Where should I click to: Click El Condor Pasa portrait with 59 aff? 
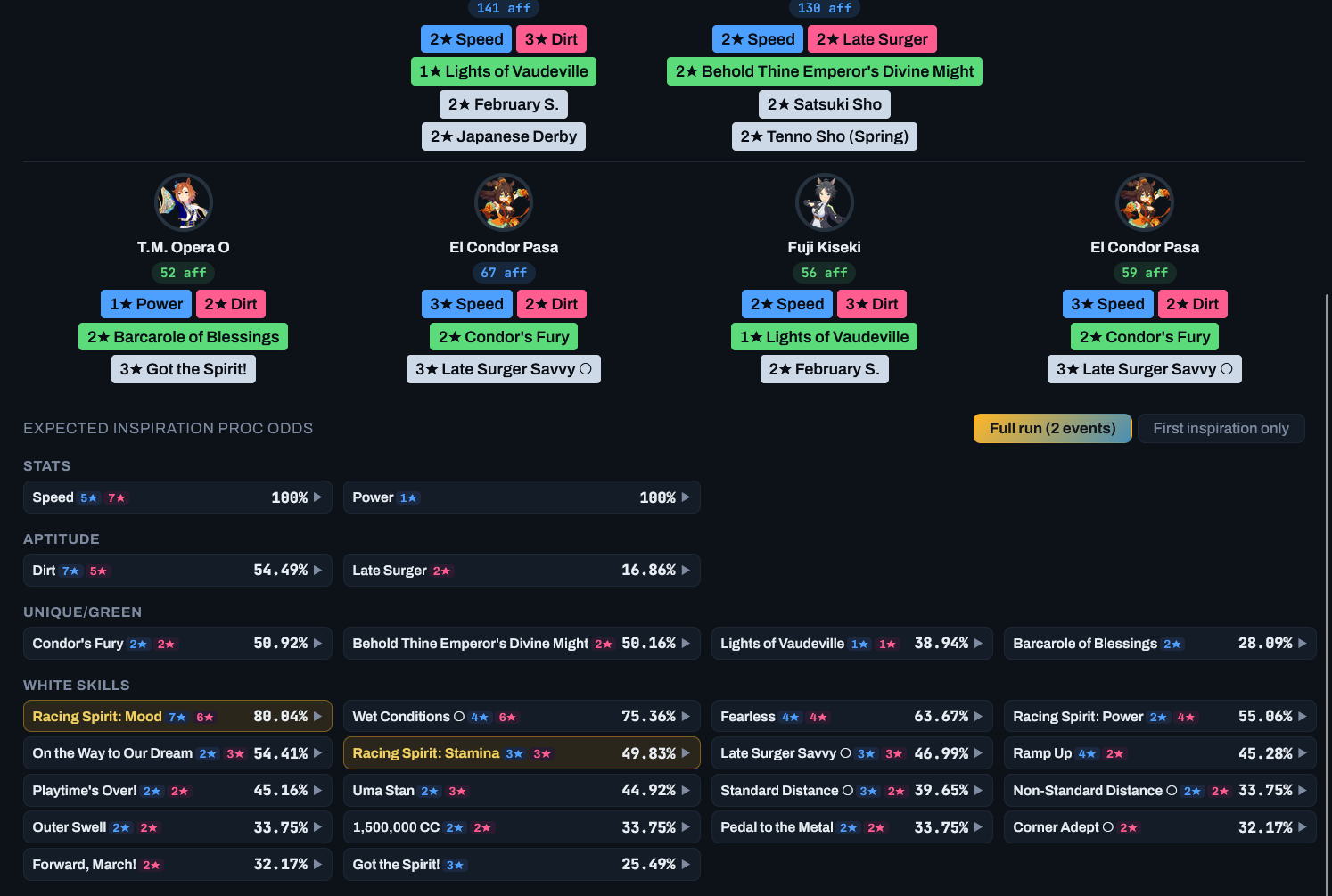click(1145, 202)
